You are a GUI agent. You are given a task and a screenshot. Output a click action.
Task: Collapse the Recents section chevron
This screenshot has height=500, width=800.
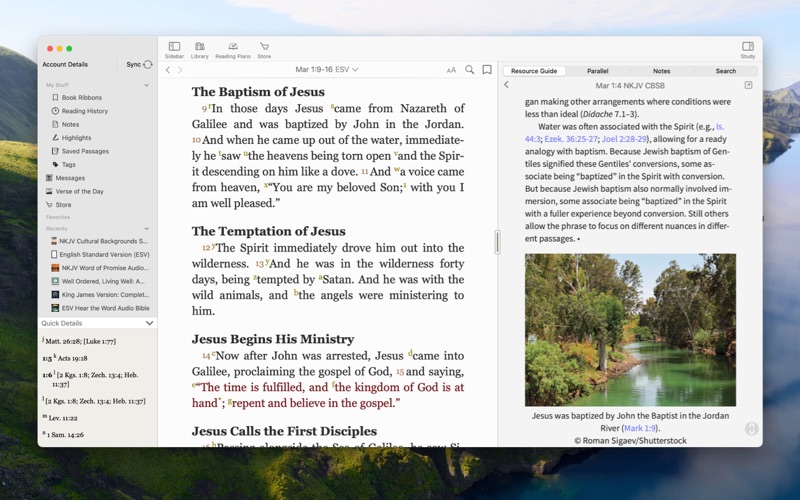click(146, 229)
